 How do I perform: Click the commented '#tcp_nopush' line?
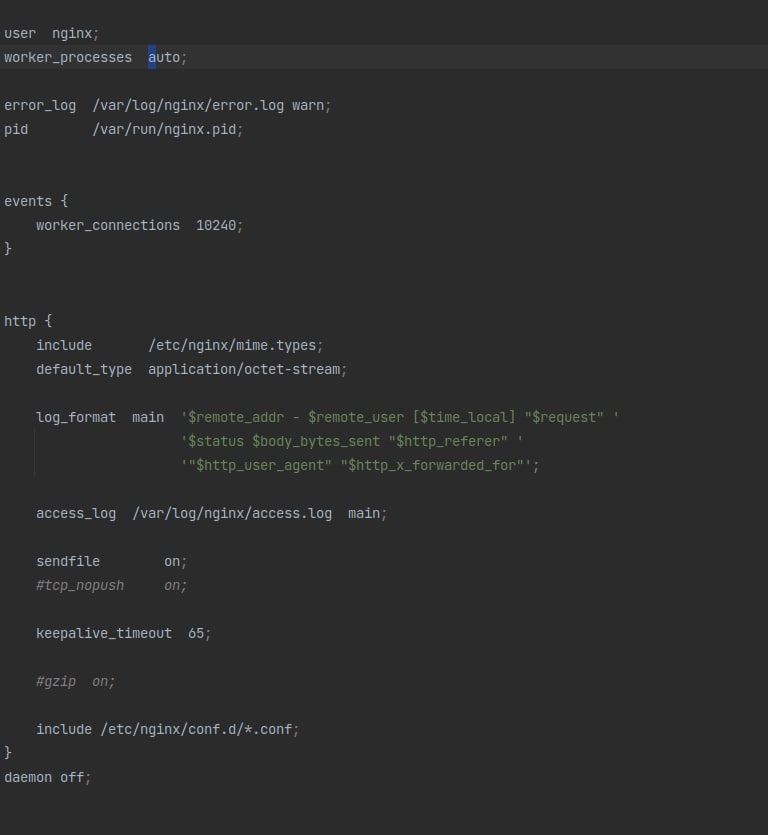point(112,586)
